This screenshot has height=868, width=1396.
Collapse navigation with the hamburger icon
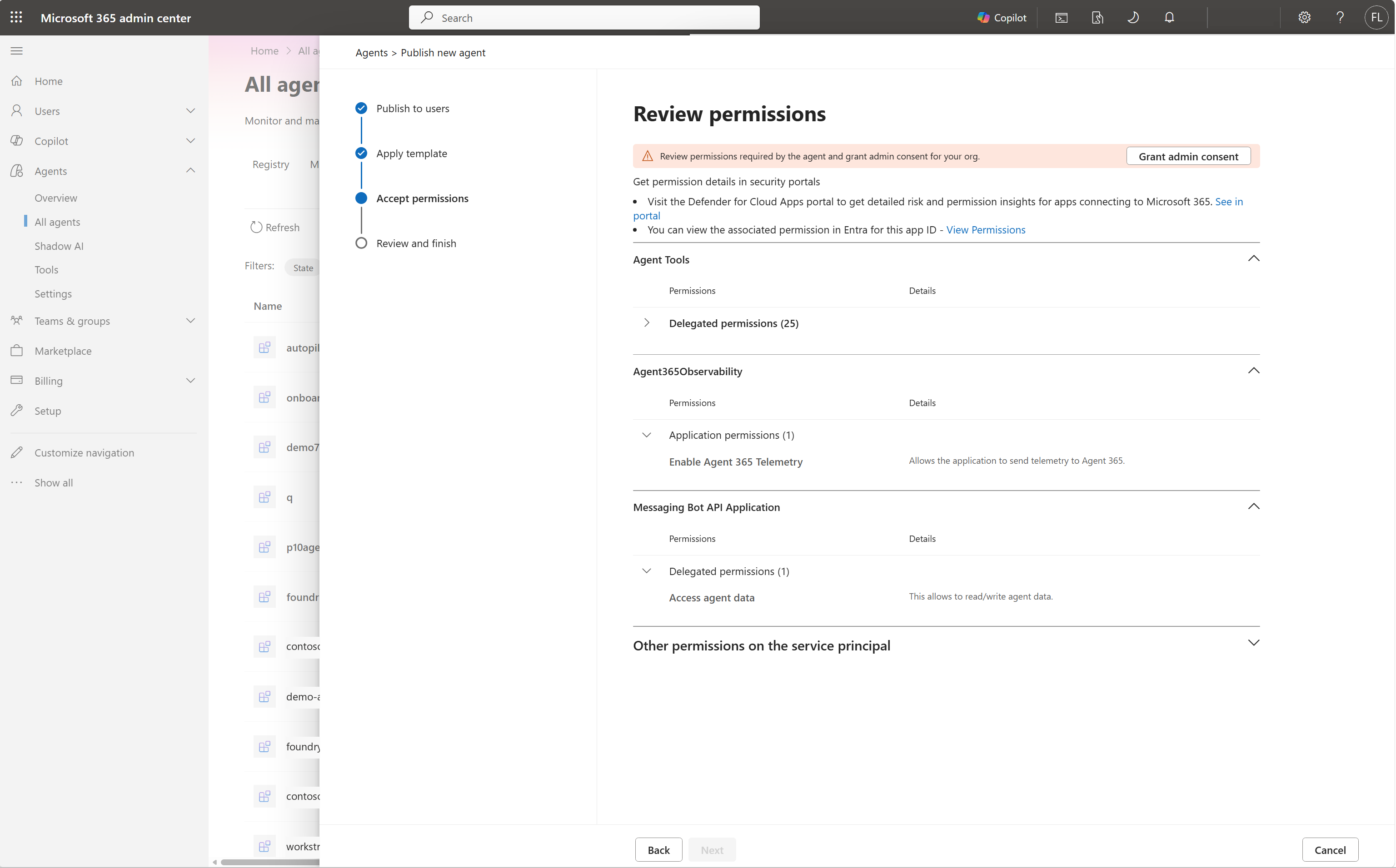pyautogui.click(x=17, y=51)
